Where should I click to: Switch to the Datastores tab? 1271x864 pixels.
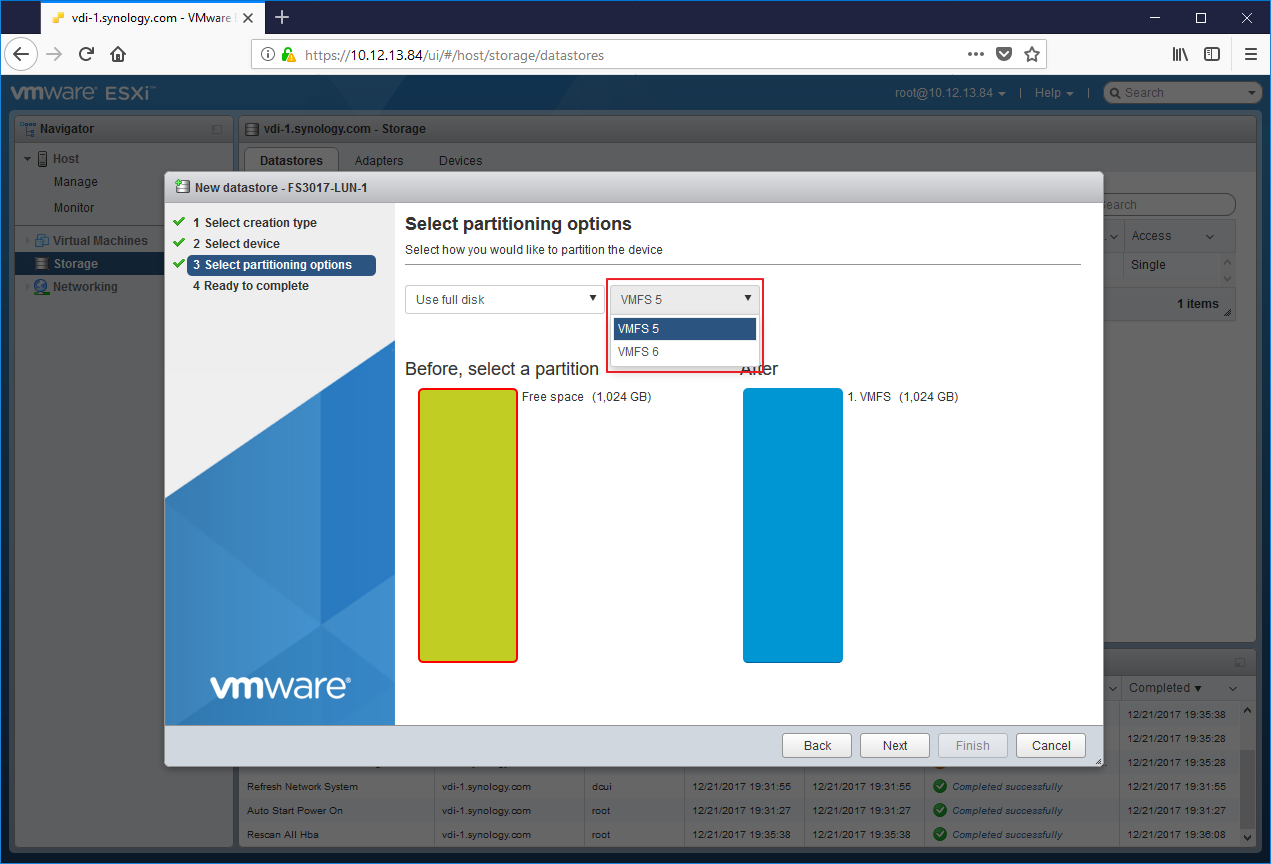291,160
